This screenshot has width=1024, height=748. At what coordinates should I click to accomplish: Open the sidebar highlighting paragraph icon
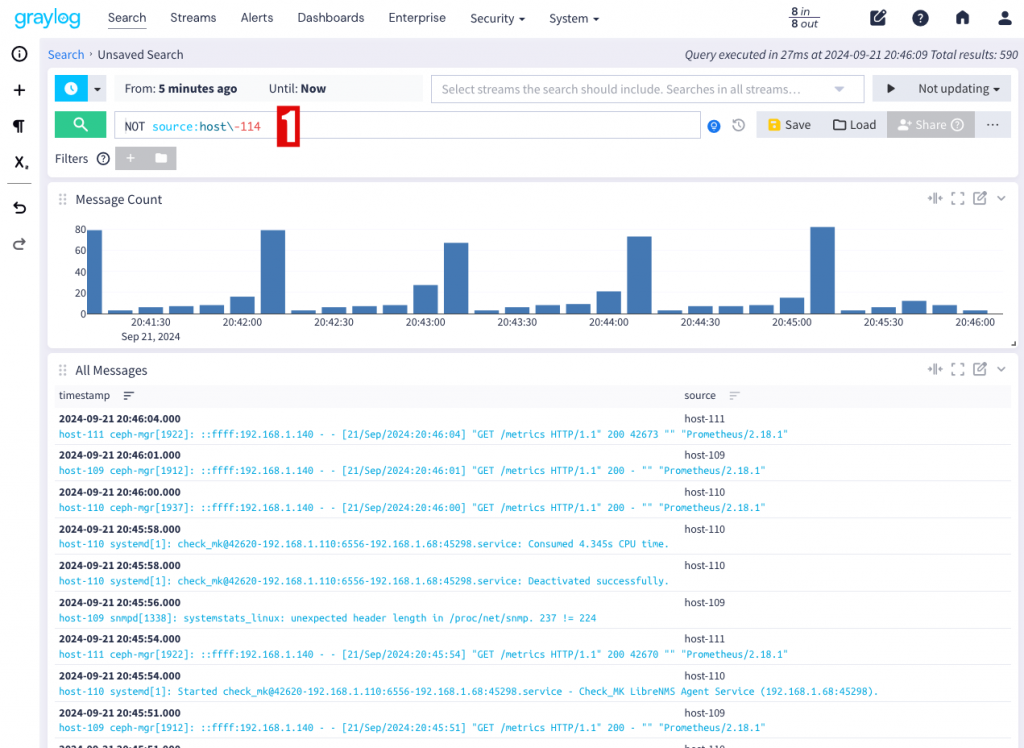click(x=20, y=126)
